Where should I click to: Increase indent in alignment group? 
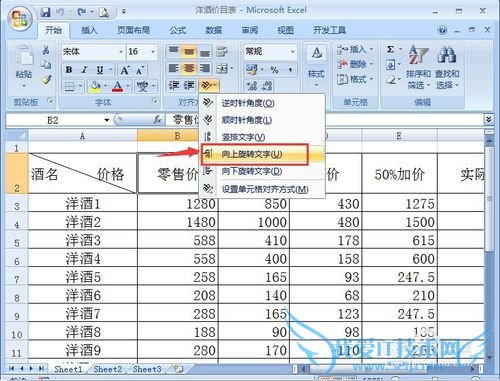coord(189,86)
